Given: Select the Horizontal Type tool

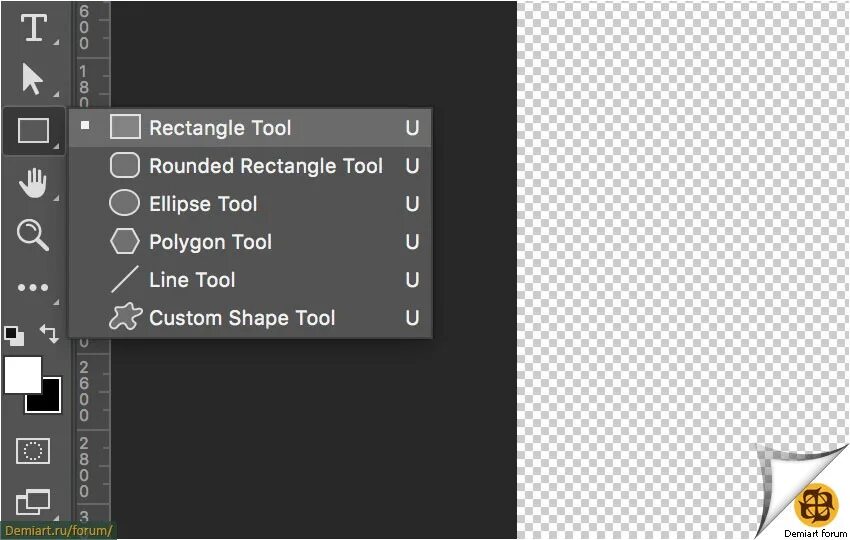Looking at the screenshot, I should click(x=34, y=28).
